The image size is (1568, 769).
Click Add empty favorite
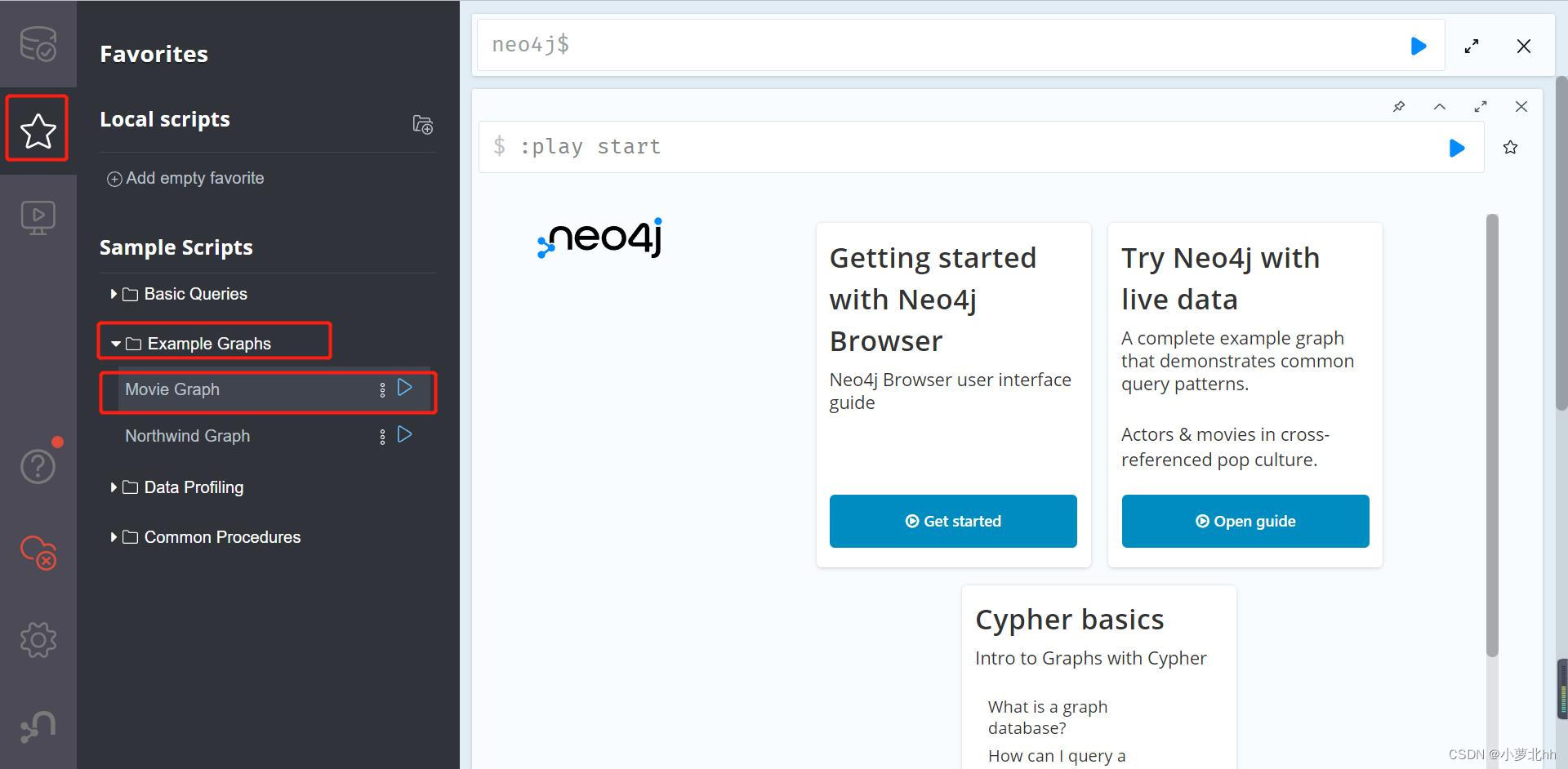coord(185,178)
